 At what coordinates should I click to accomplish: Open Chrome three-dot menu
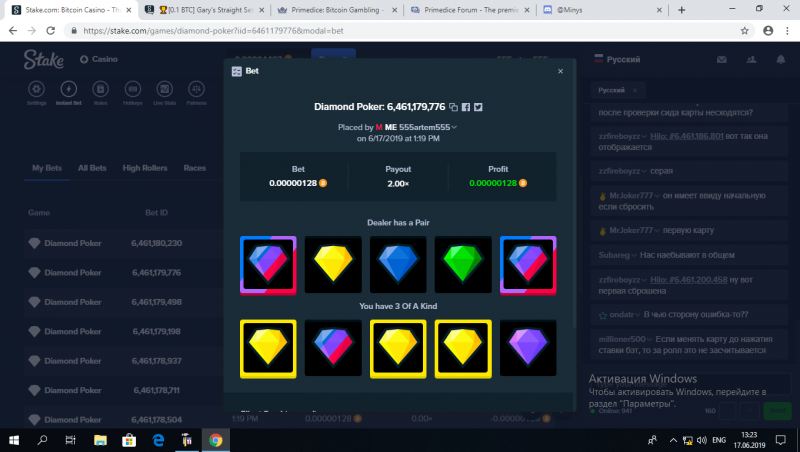coord(787,31)
